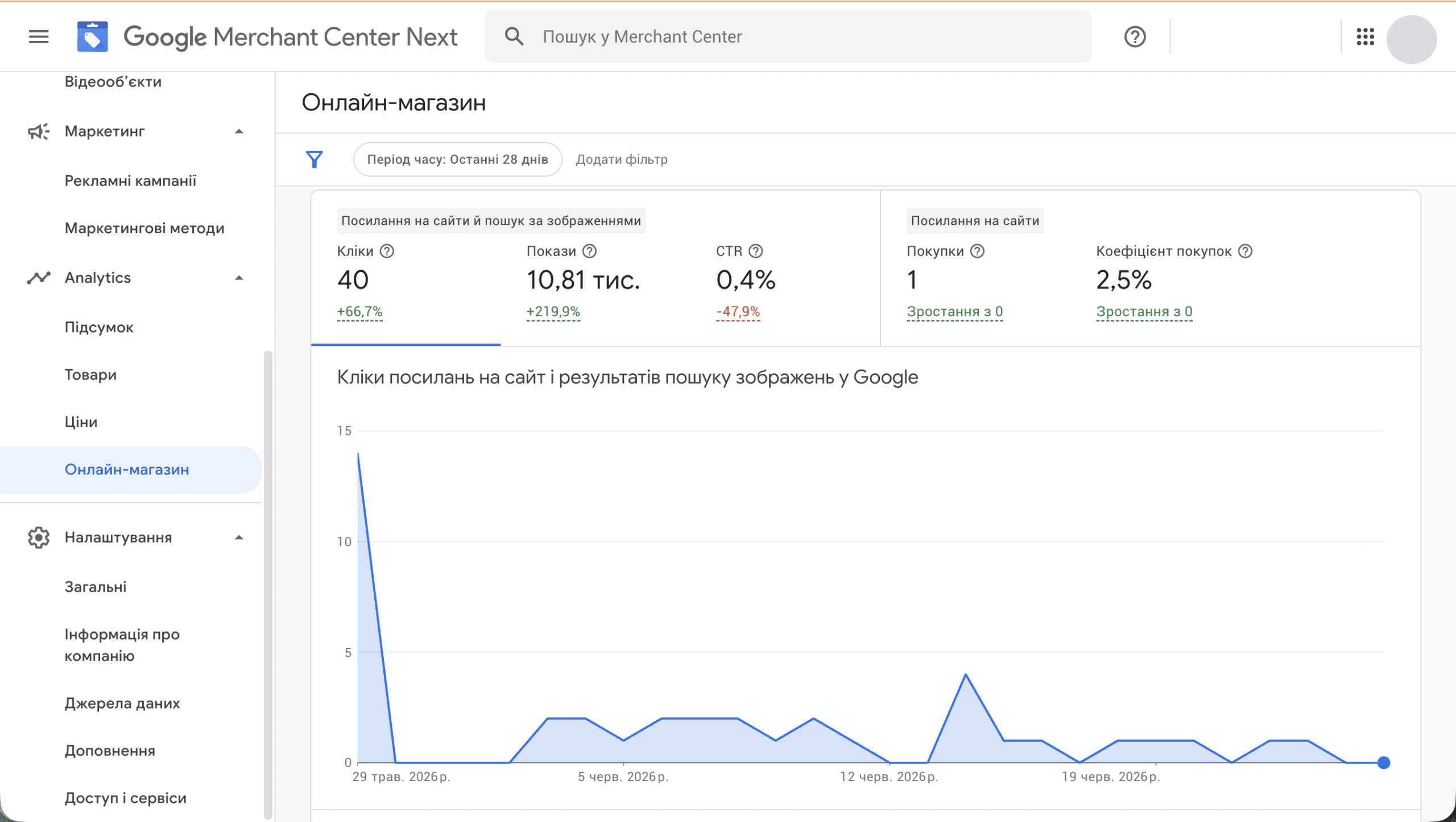This screenshot has width=1456, height=822.
Task: Open the hamburger main menu
Action: click(39, 37)
